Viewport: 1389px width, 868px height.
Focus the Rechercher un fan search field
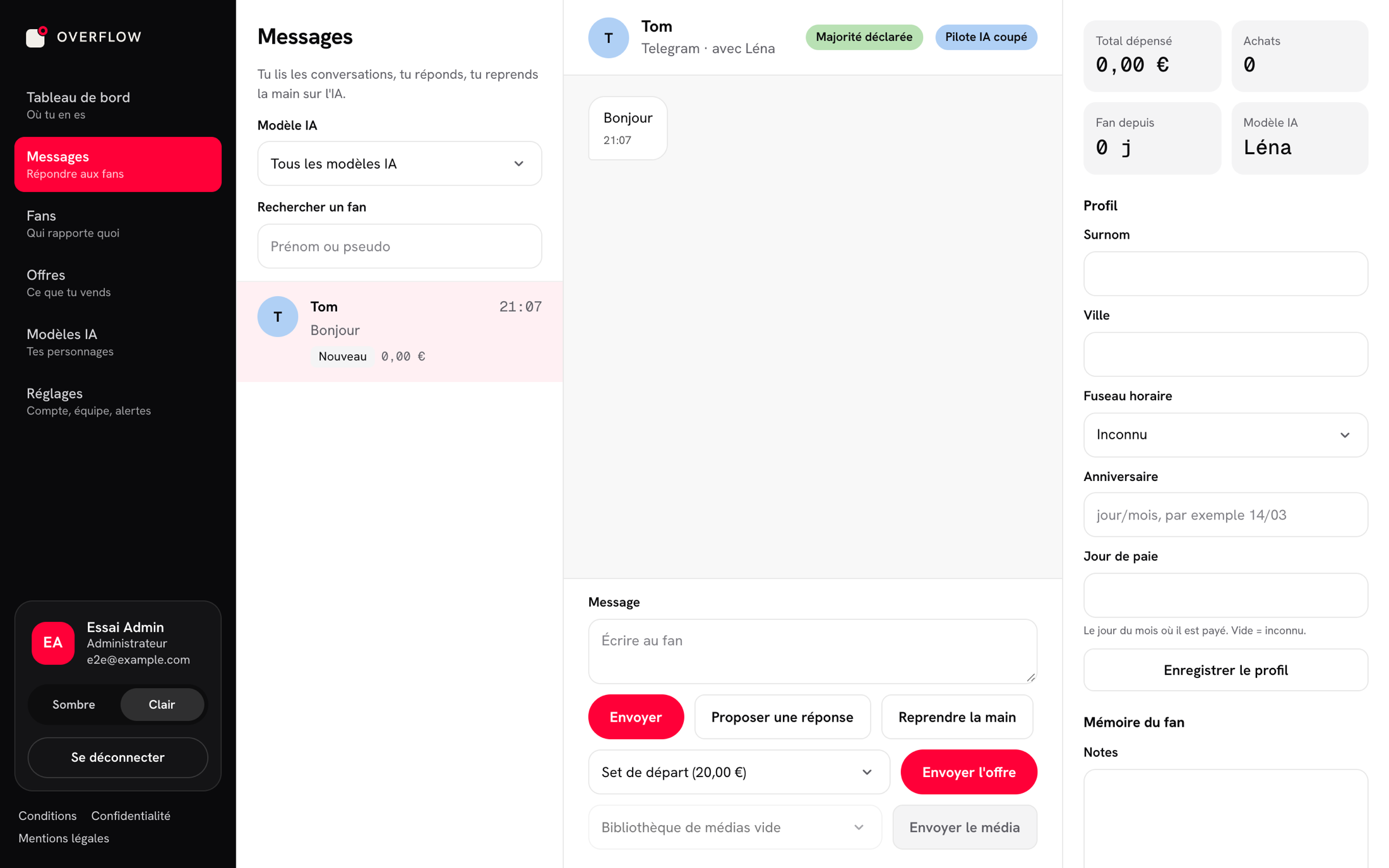pos(399,246)
